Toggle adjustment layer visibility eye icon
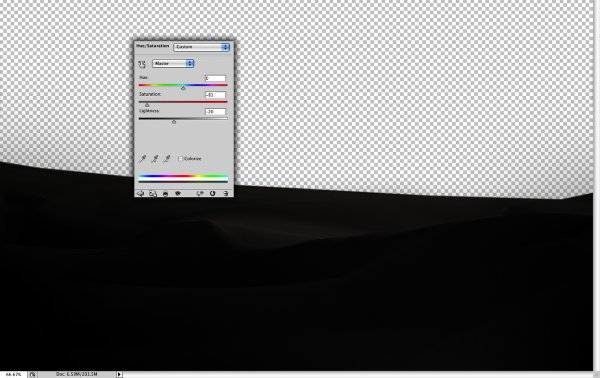This screenshot has height=378, width=600. 178,194
